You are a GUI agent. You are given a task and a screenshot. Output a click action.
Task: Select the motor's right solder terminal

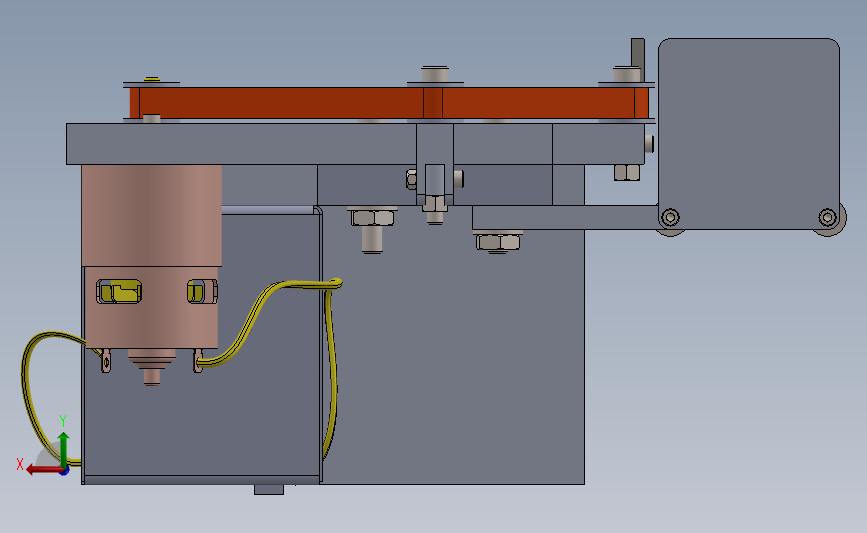tap(198, 361)
